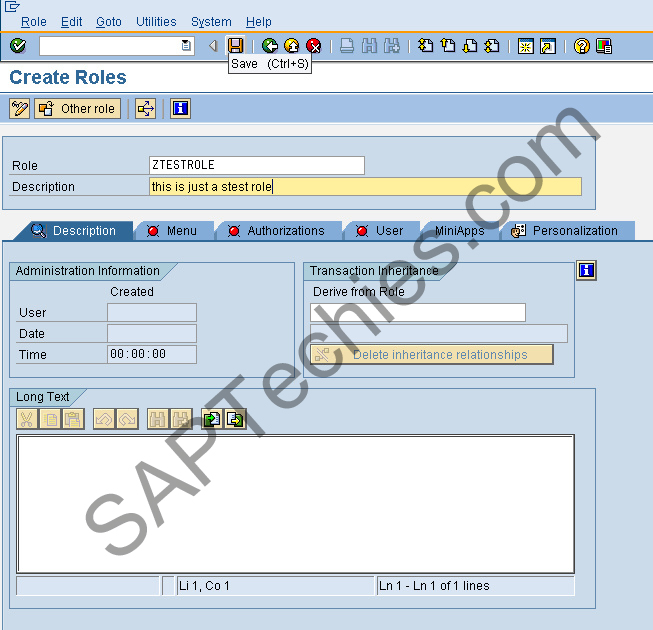Image resolution: width=653 pixels, height=630 pixels.
Task: Click the Find Next binoculars icon
Action: tap(391, 45)
